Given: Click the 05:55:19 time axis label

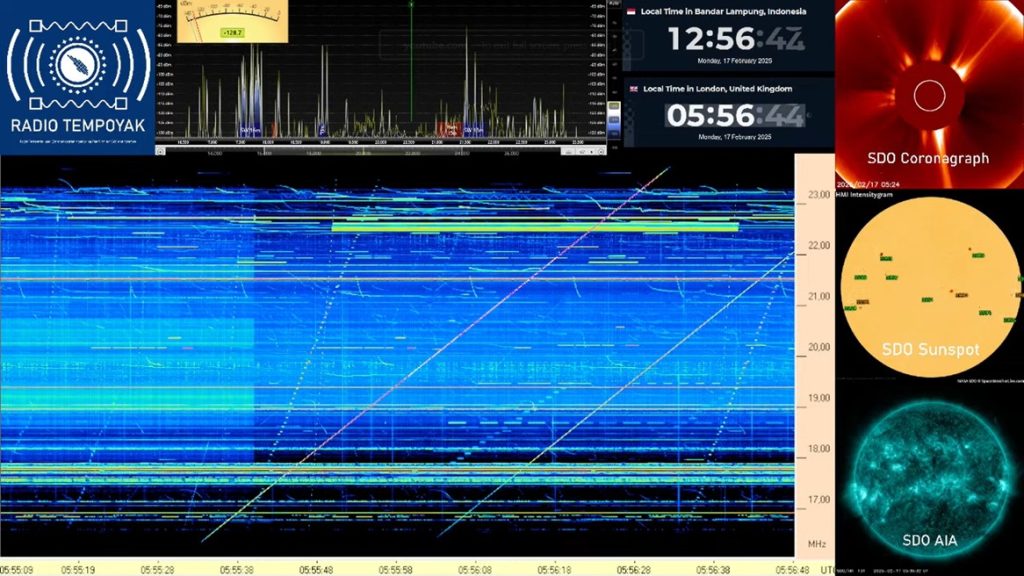Looking at the screenshot, I should point(78,570).
